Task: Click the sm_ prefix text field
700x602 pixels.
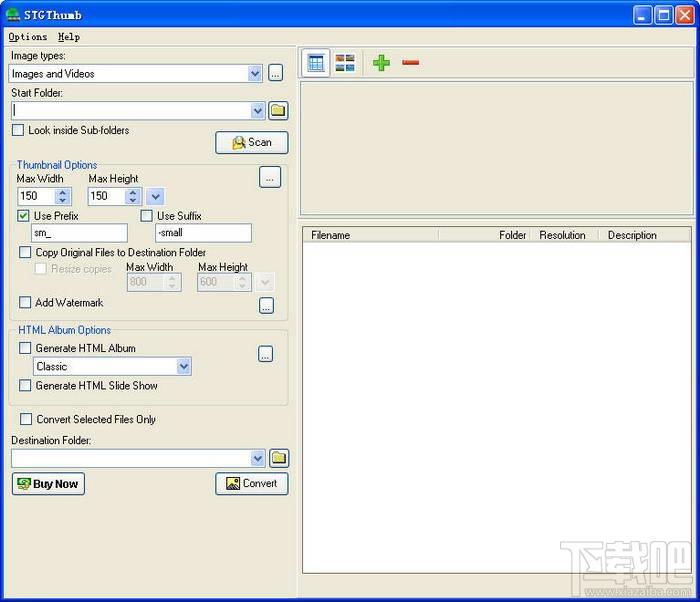Action: click(x=79, y=233)
